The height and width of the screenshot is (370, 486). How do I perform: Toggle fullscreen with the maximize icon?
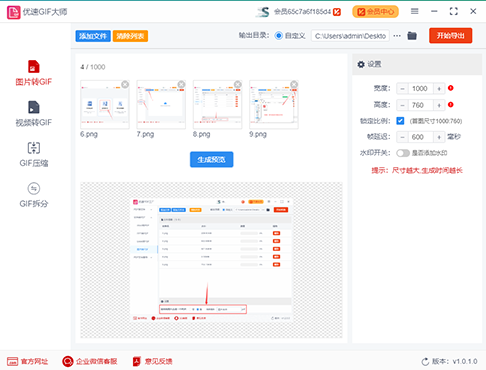tap(454, 12)
